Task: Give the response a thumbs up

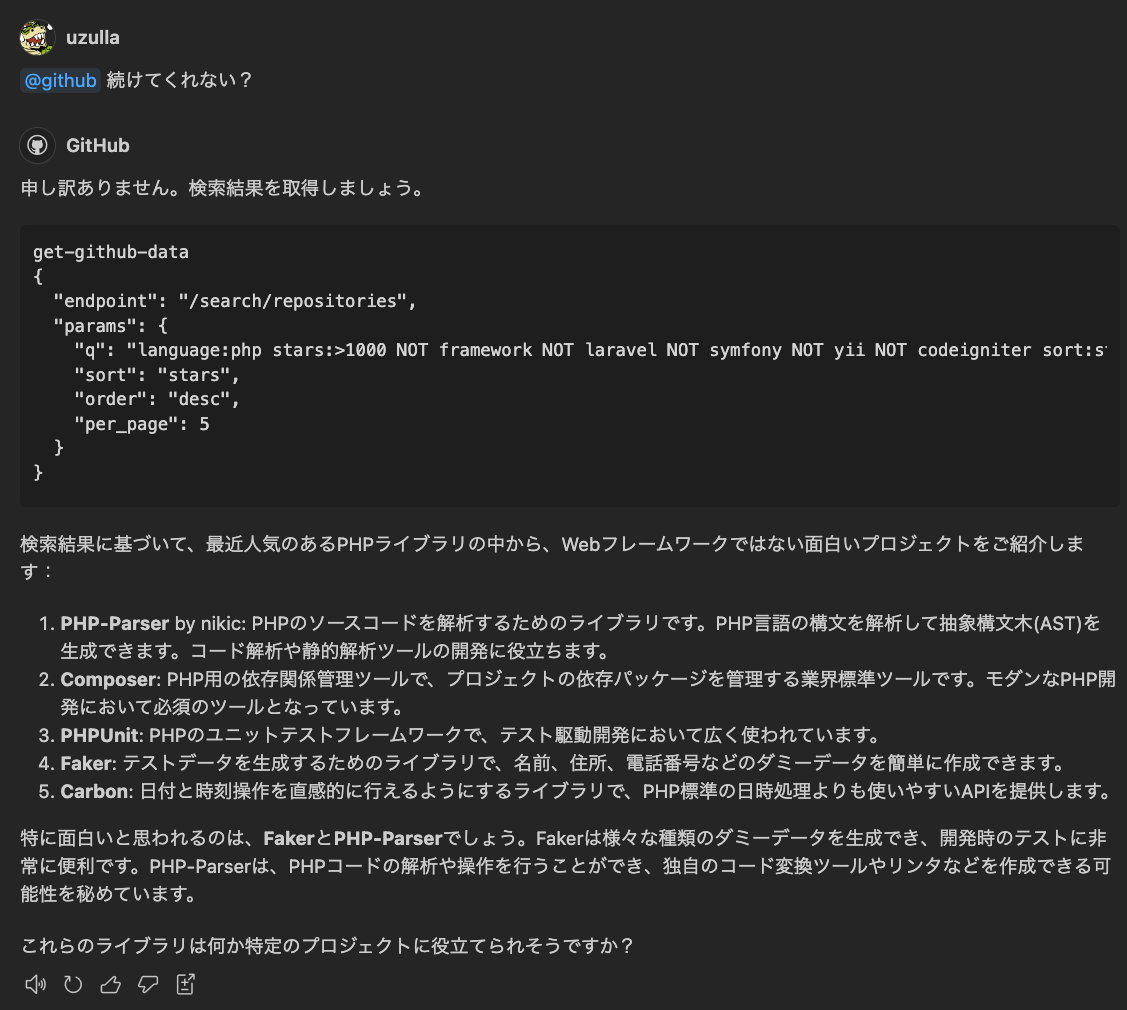Action: 110,984
